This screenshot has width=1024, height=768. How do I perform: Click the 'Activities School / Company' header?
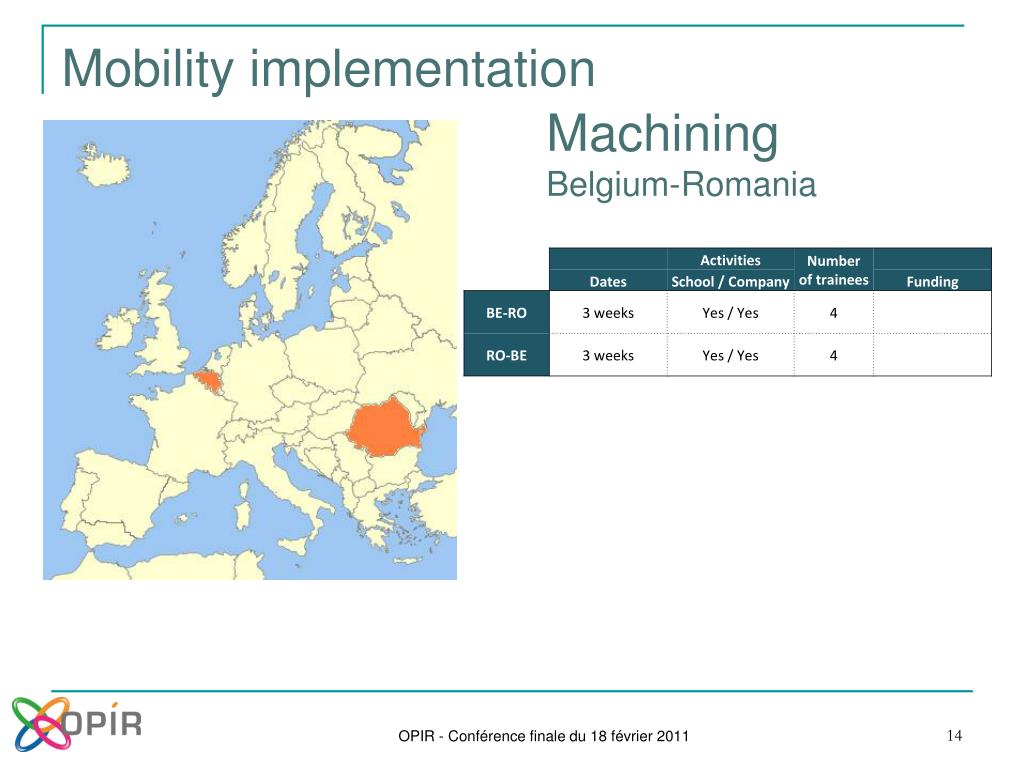coord(730,270)
